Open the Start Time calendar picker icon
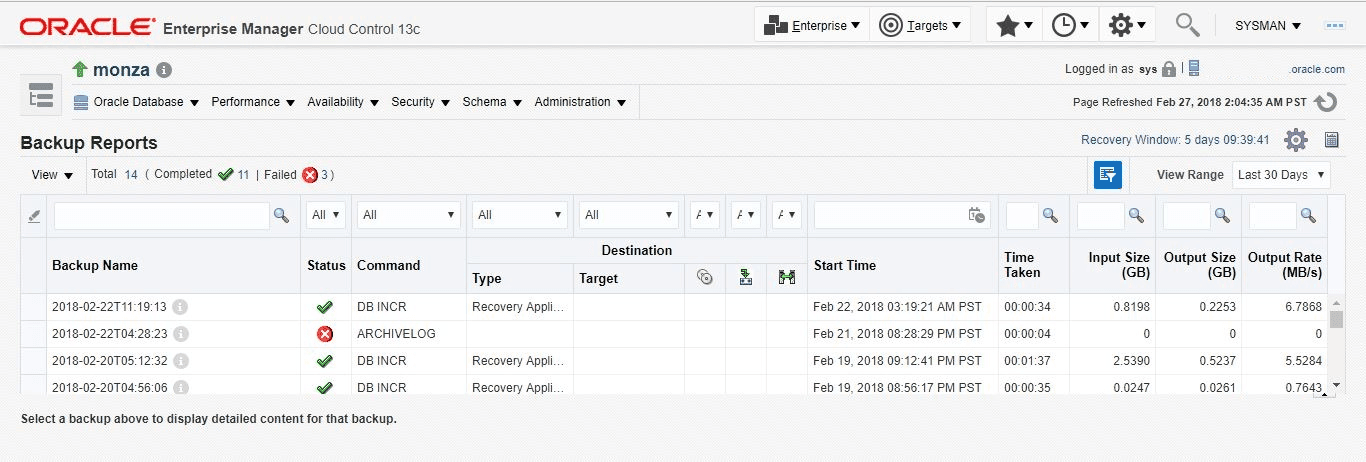 click(x=977, y=215)
